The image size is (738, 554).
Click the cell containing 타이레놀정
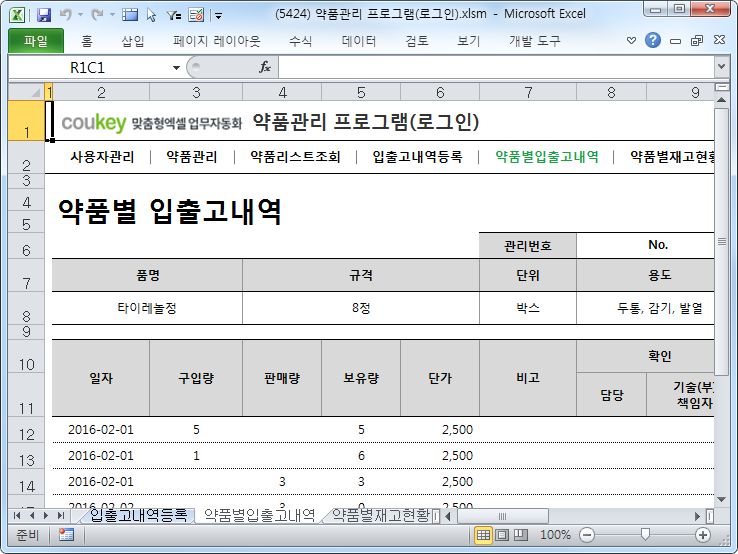coord(147,308)
